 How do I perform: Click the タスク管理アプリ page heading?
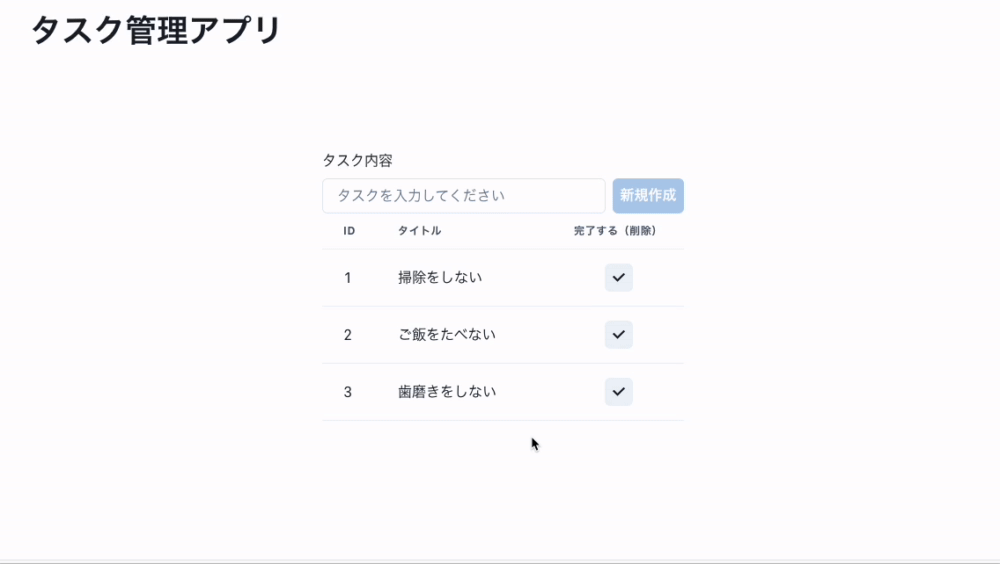[156, 30]
